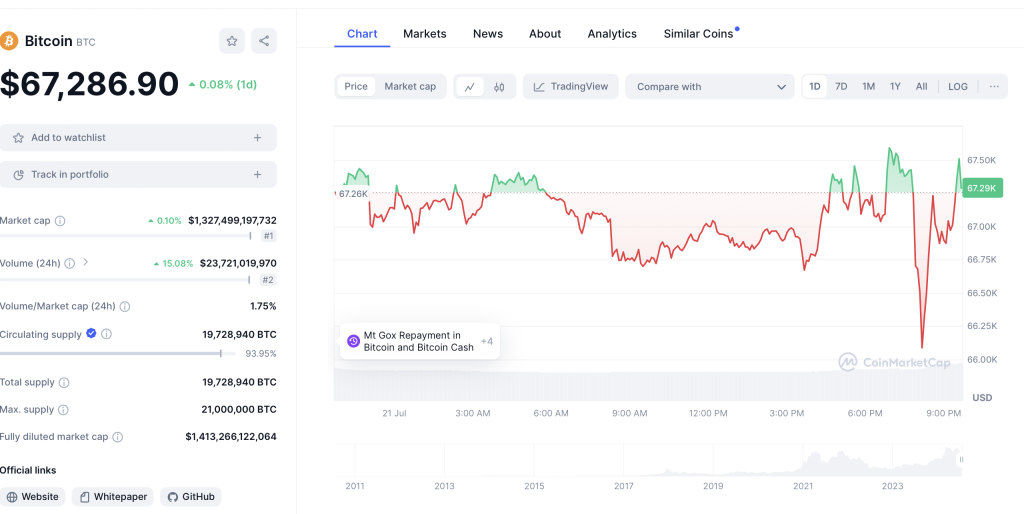Image resolution: width=1024 pixels, height=514 pixels.
Task: Click the info icon next to Market cap
Action: click(60, 221)
